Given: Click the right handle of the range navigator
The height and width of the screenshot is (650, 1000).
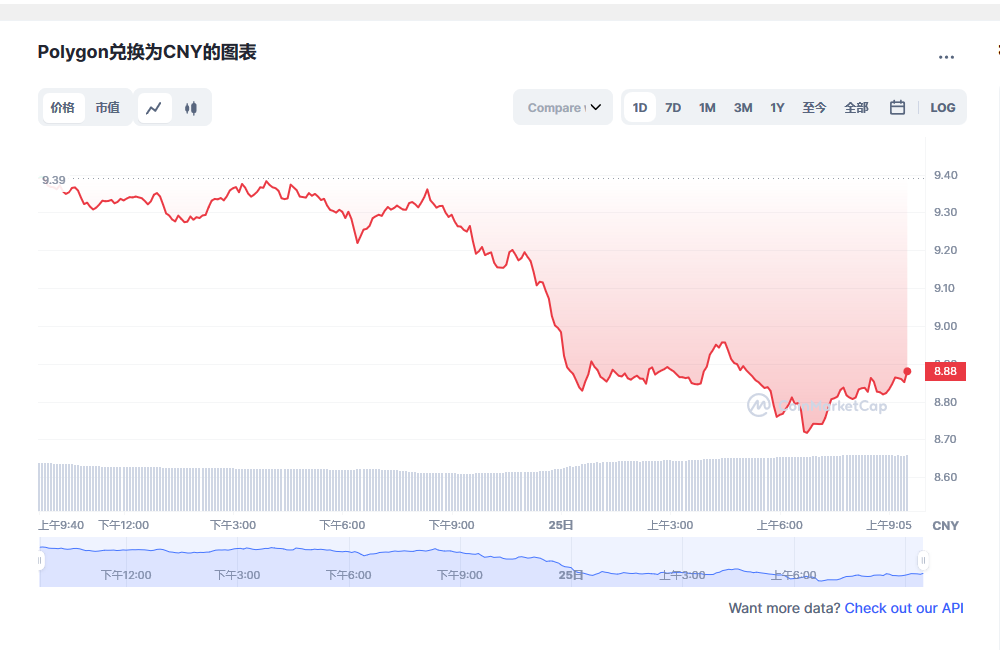Looking at the screenshot, I should click(923, 561).
